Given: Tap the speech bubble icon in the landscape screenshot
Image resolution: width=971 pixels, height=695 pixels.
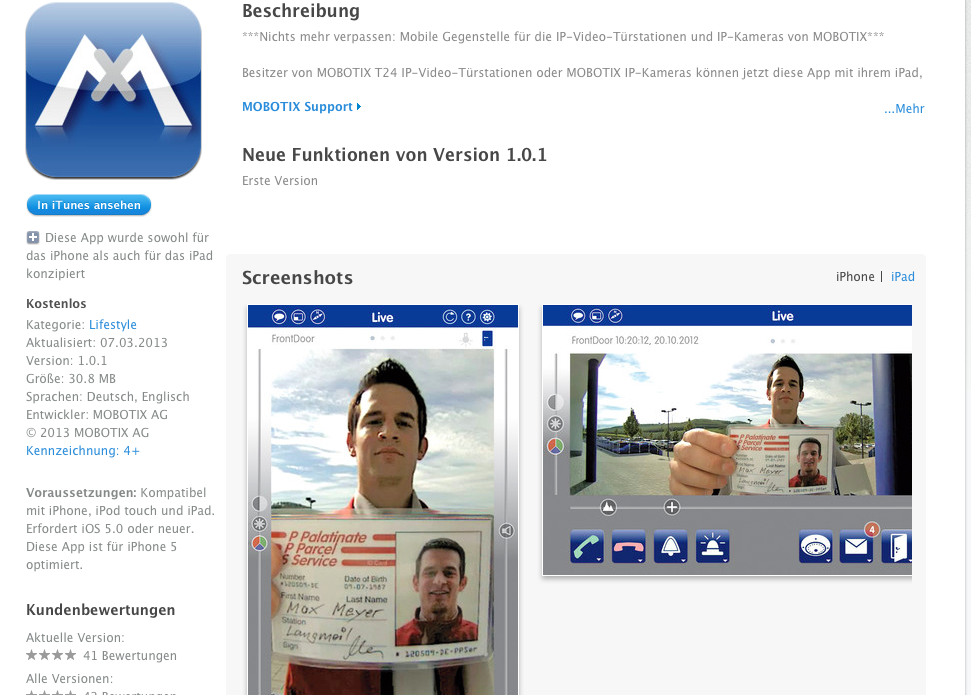Looking at the screenshot, I should pos(578,316).
